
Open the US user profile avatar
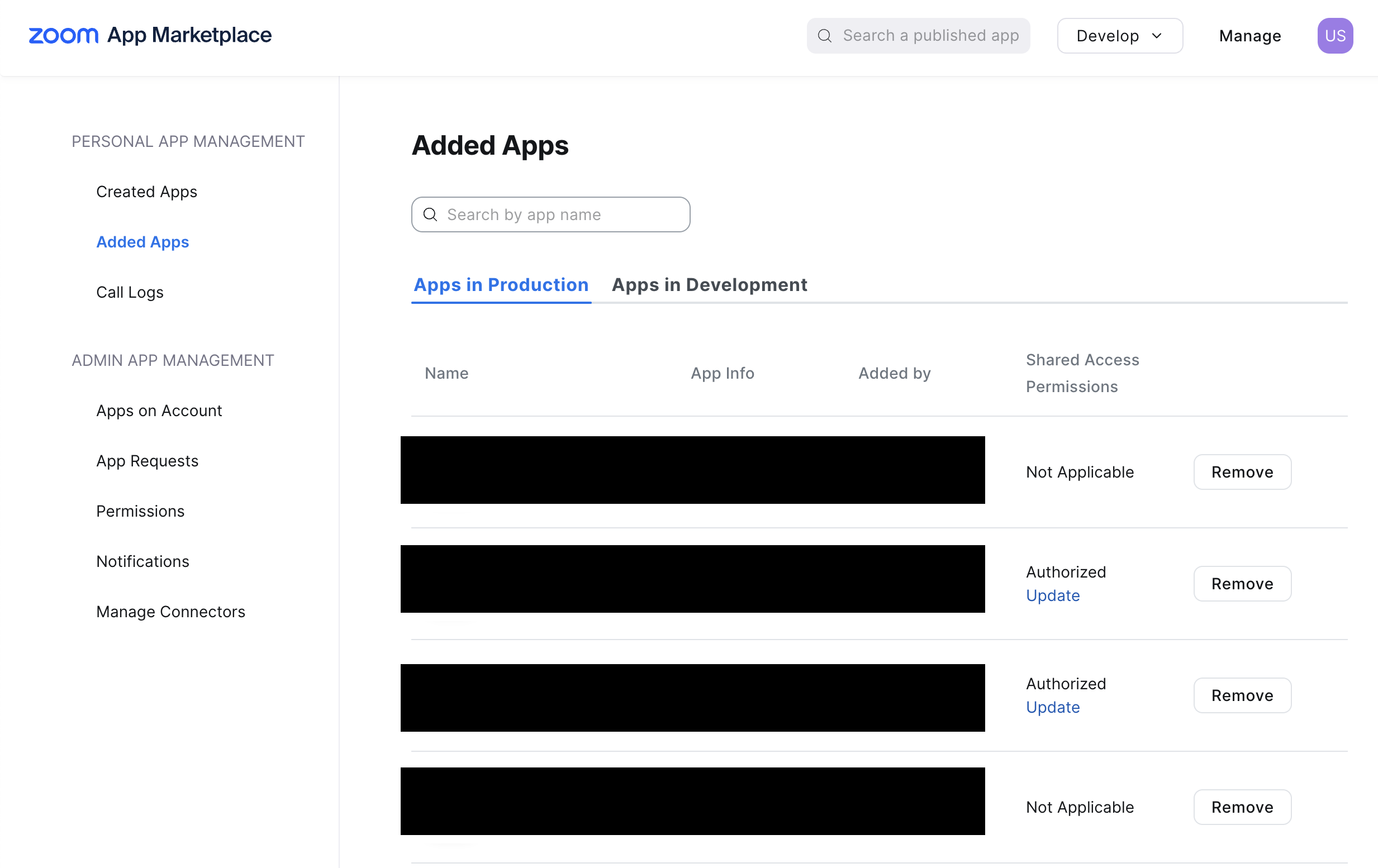click(x=1335, y=35)
